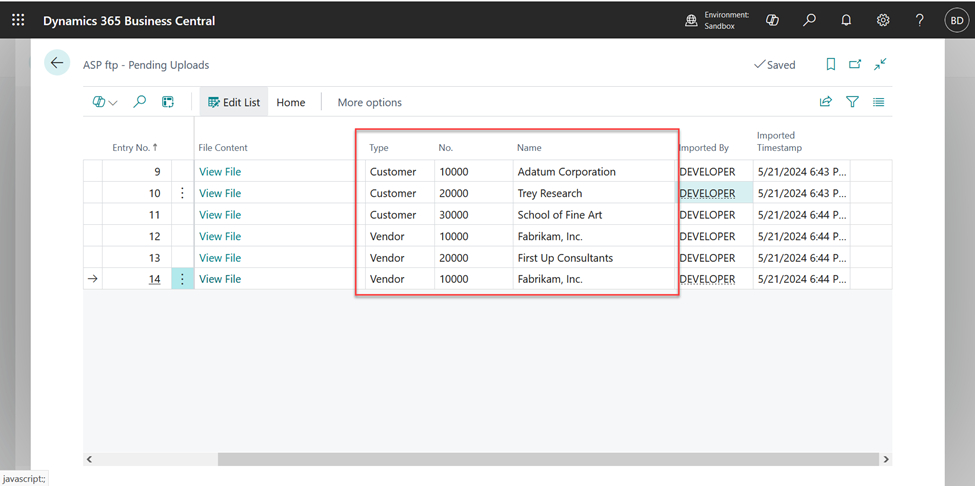Open the Tell Me search in the header
975x486 pixels.
pos(809,21)
